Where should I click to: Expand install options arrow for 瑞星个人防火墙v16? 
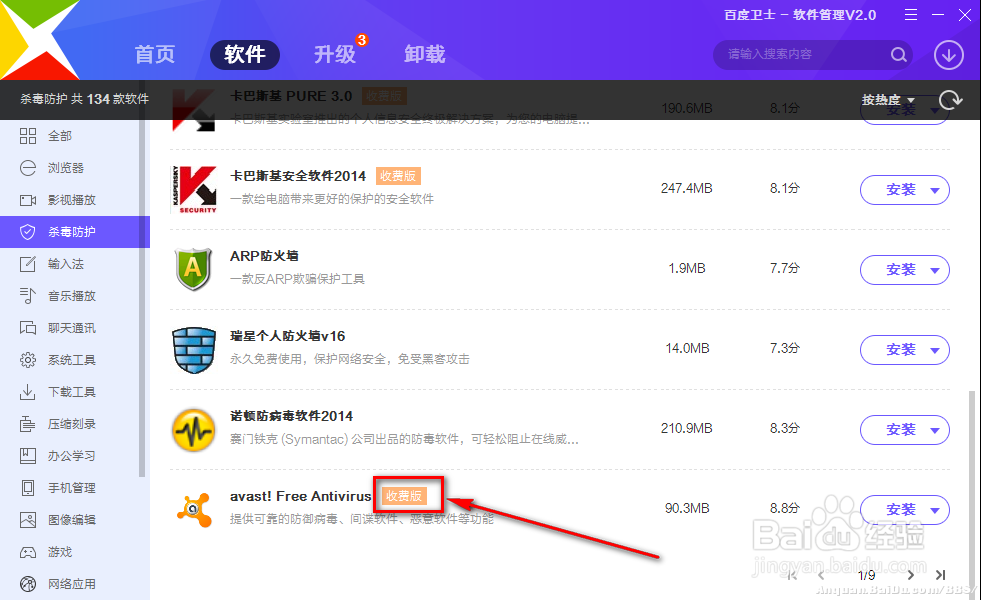935,350
